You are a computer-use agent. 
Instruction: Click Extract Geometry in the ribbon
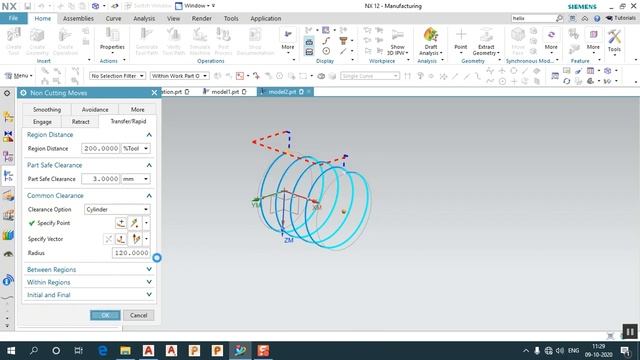[486, 41]
